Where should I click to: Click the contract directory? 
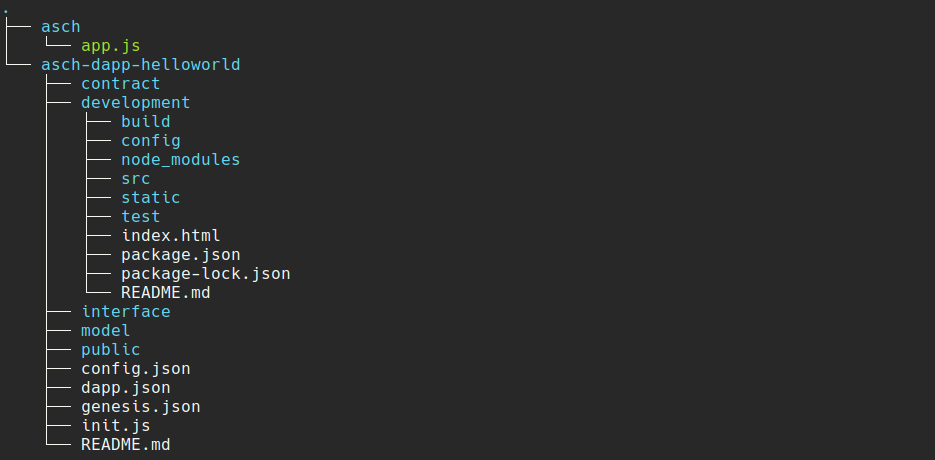[120, 84]
